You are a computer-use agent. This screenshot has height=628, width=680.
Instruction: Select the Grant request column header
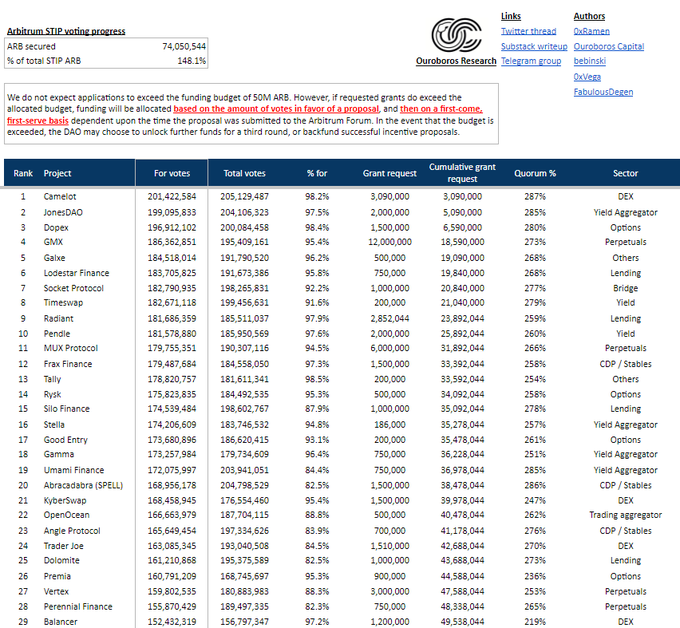pyautogui.click(x=389, y=173)
